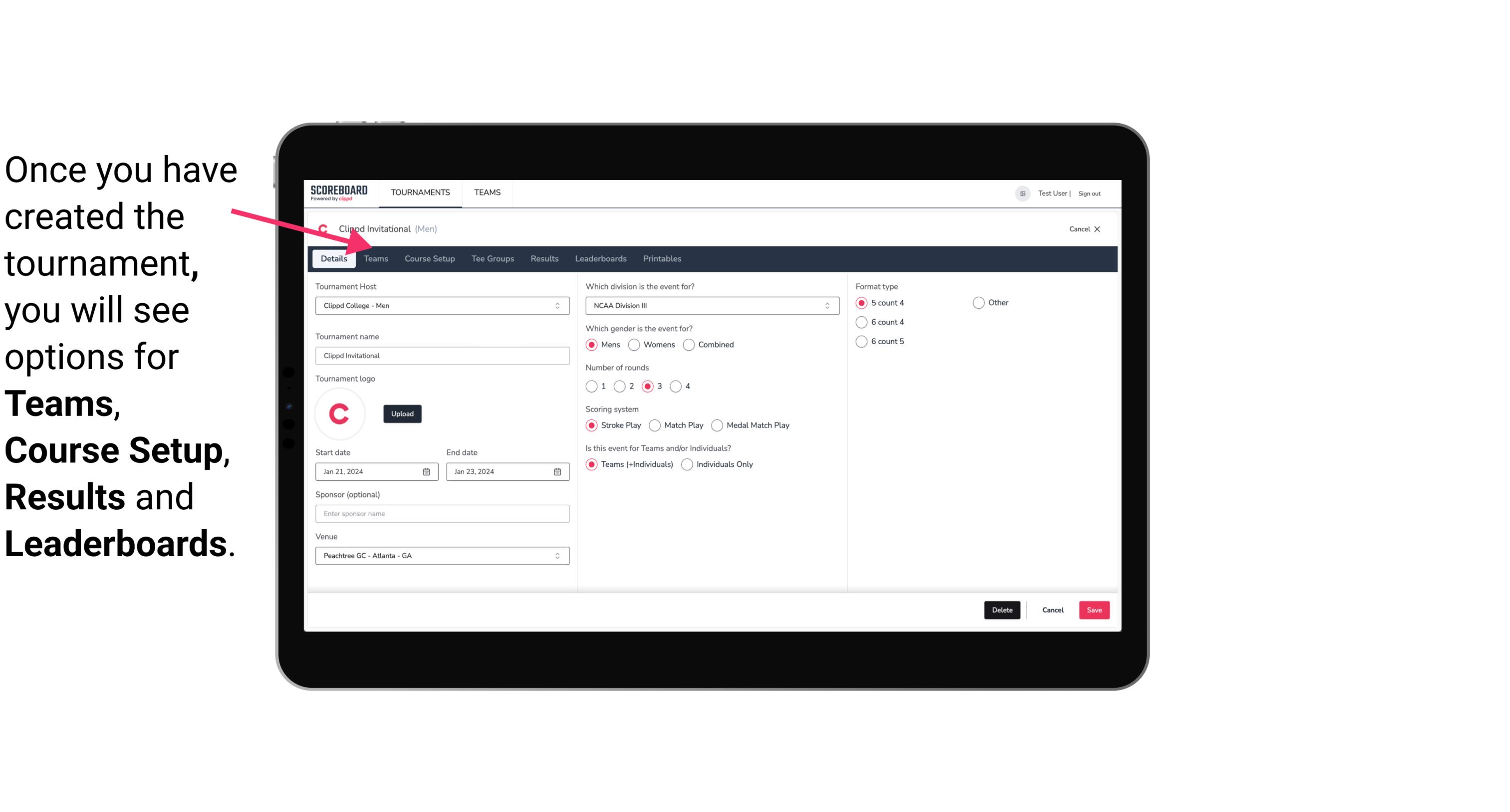The image size is (1510, 812).
Task: Select the Womens gender radio button
Action: pos(635,344)
